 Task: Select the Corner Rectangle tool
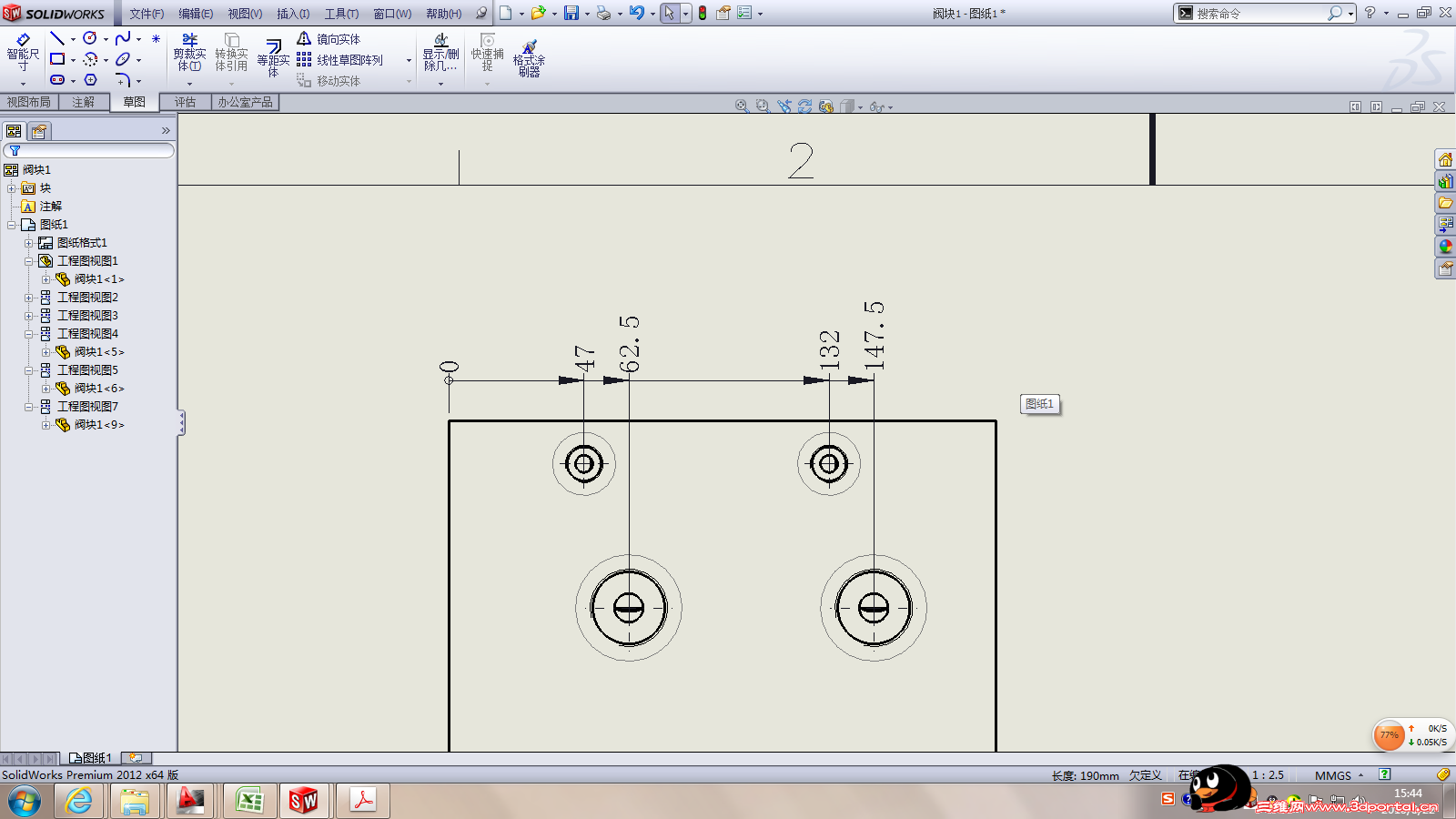pos(57,59)
